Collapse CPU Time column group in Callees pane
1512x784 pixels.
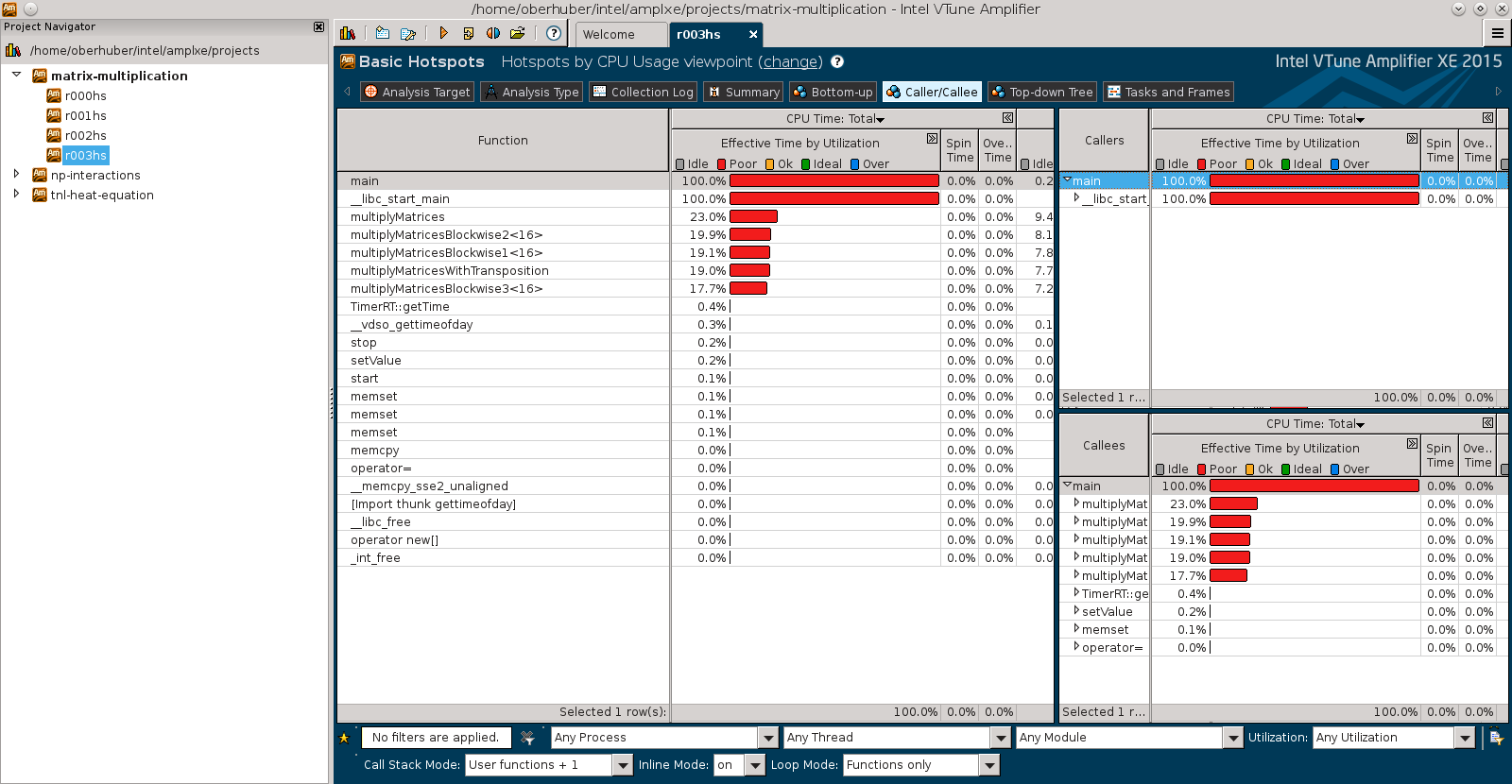point(1487,423)
